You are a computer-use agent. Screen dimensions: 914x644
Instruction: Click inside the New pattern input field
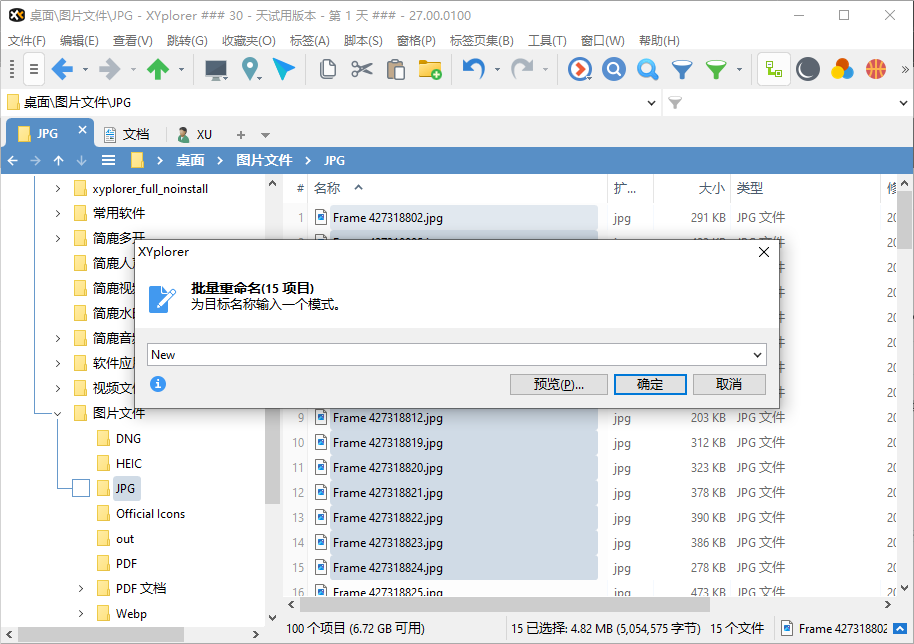[x=300, y=354]
